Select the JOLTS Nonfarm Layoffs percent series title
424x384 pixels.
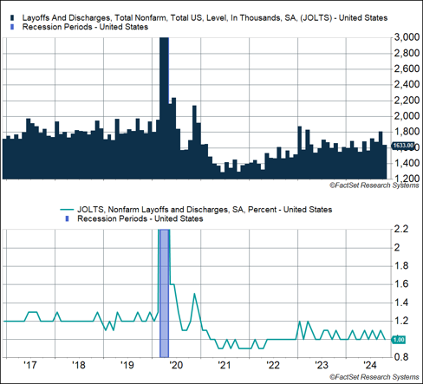tap(205, 210)
